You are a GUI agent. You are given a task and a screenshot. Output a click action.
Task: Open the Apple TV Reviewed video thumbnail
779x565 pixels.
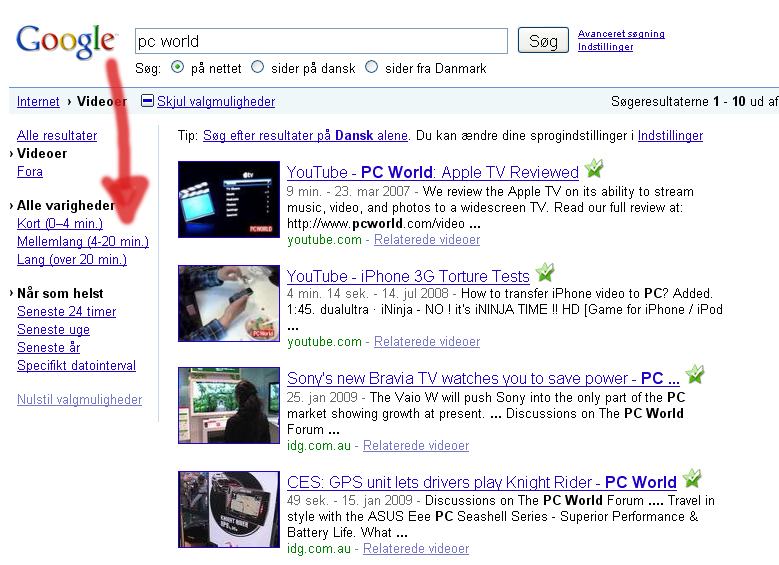click(x=228, y=199)
